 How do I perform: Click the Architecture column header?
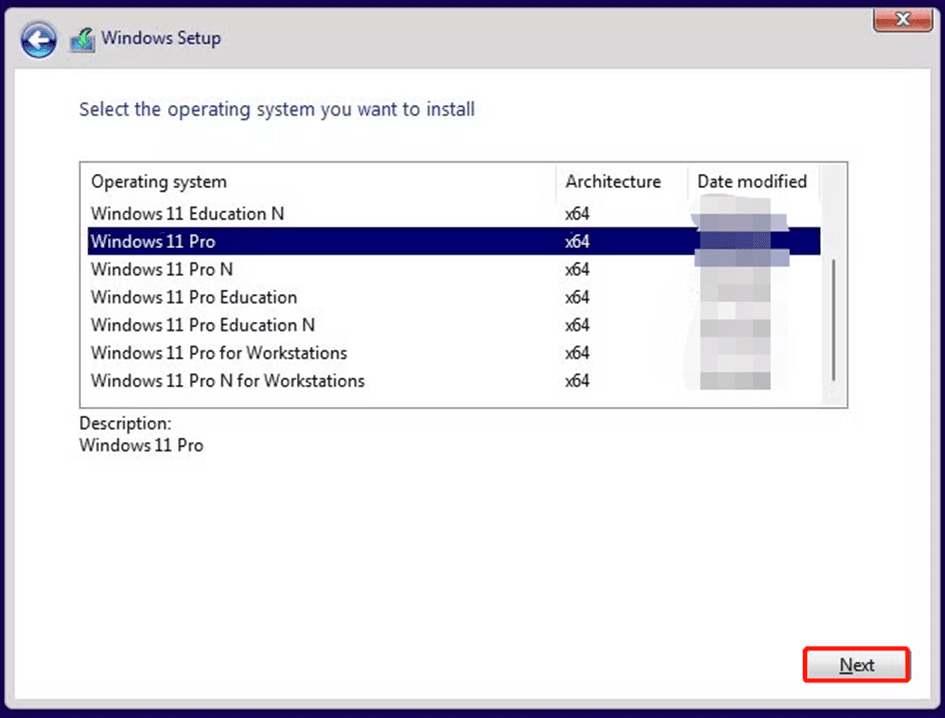(612, 182)
